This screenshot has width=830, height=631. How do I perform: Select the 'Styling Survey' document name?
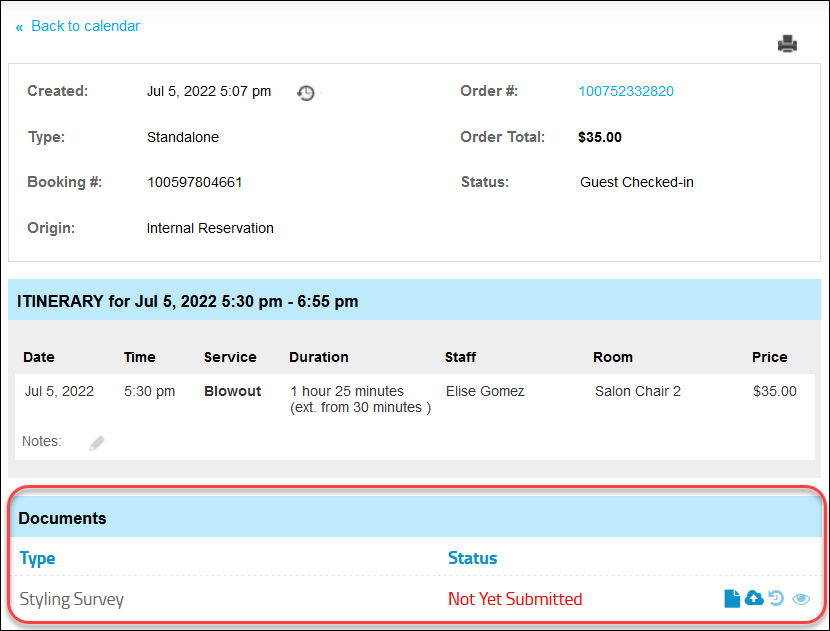pyautogui.click(x=71, y=599)
